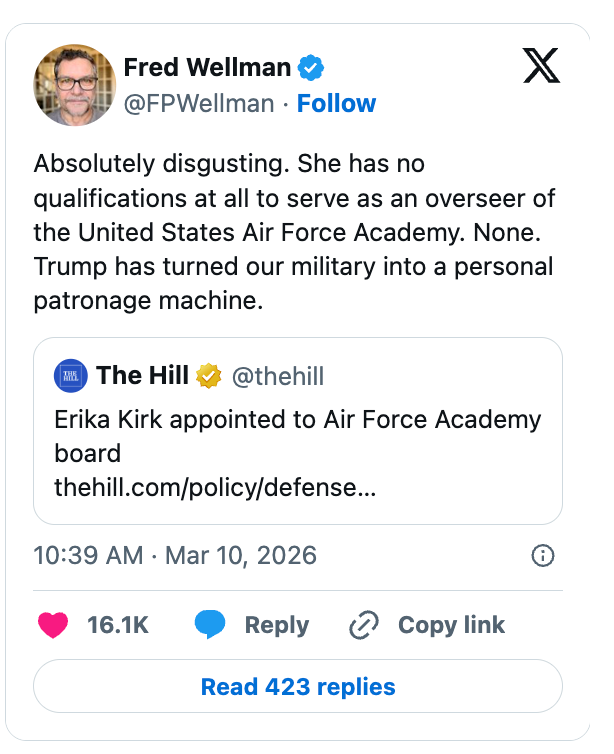614x754 pixels.
Task: Click the Fred Wellman display name
Action: coord(207,69)
